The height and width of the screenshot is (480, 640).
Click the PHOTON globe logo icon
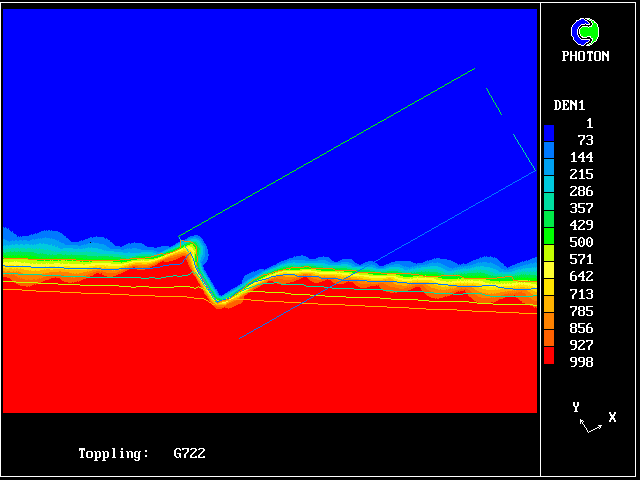coord(585,33)
